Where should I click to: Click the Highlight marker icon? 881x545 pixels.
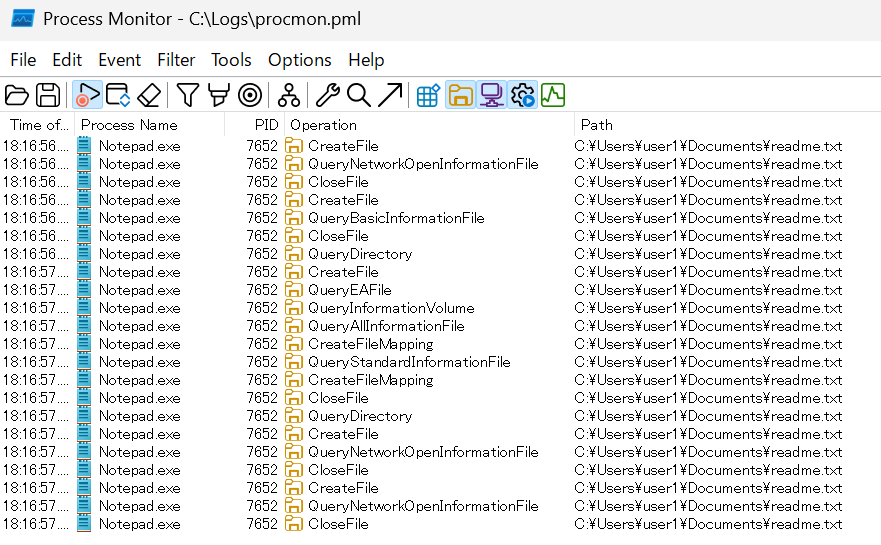pyautogui.click(x=219, y=95)
